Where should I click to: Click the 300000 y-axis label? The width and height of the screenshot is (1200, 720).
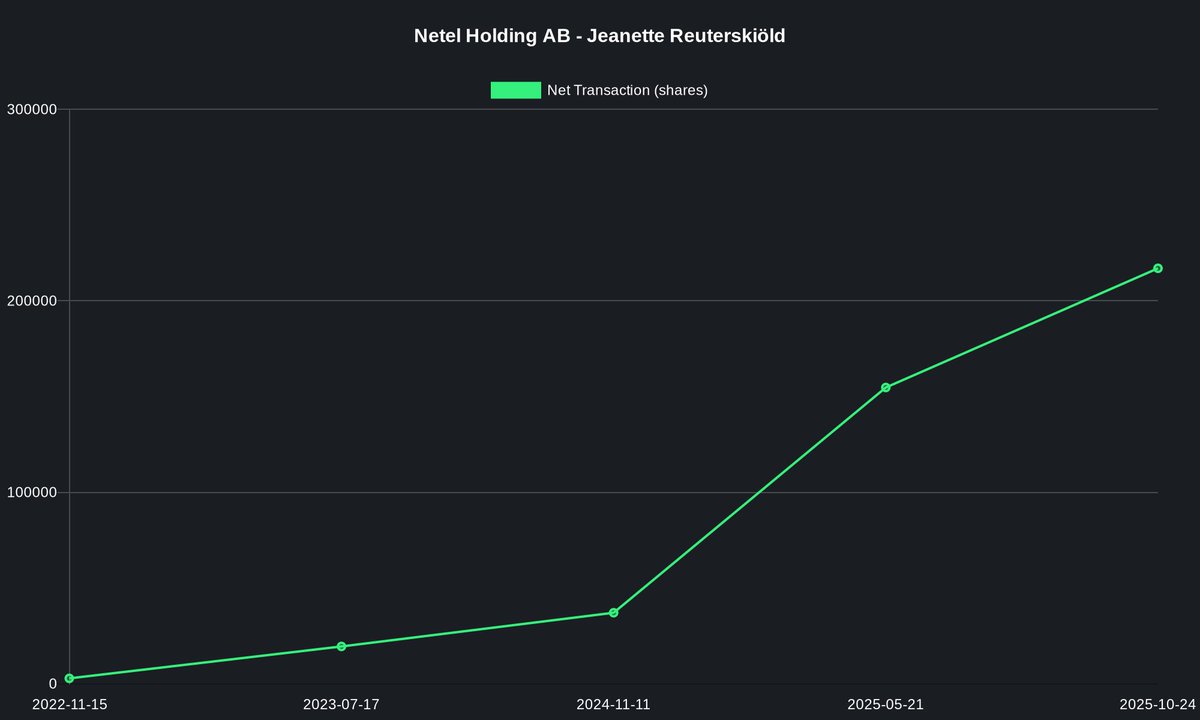point(32,109)
